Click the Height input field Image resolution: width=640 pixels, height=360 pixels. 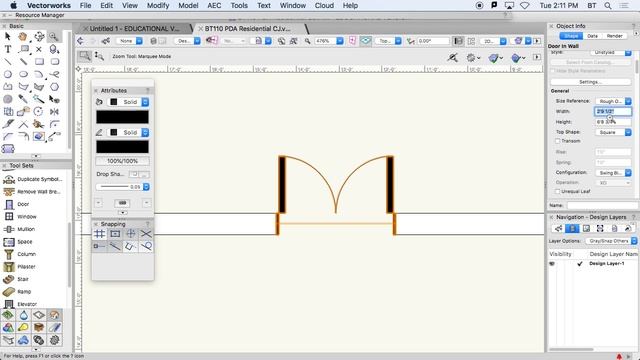coord(613,122)
